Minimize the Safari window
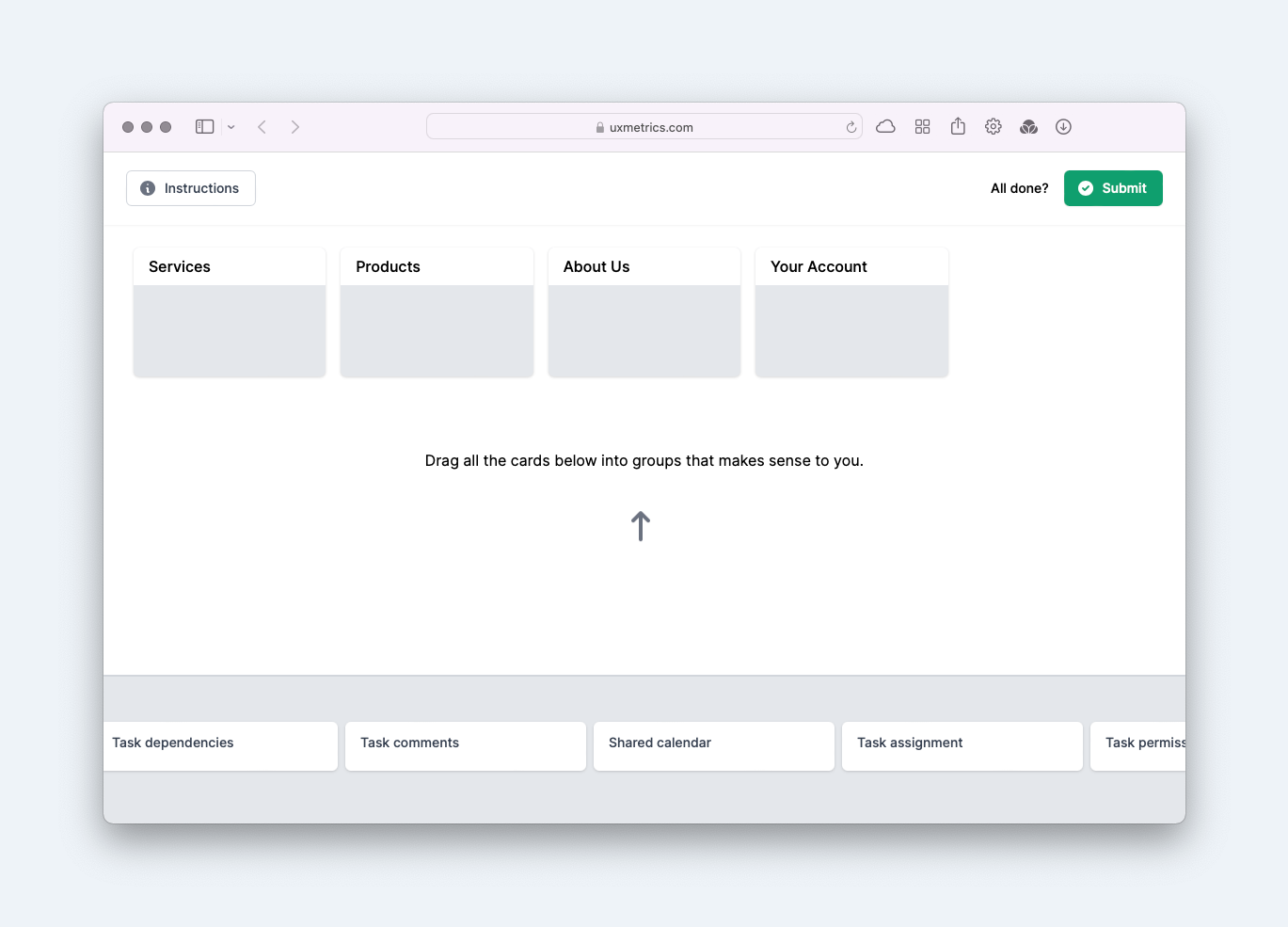This screenshot has width=1288, height=927. (x=147, y=127)
